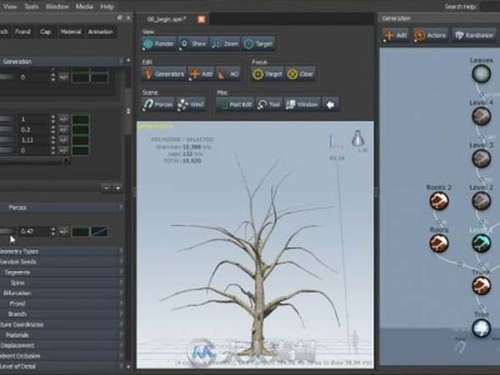Screen dimensions: 500x375
Task: Select the Level 3 generator node
Action: [481, 159]
